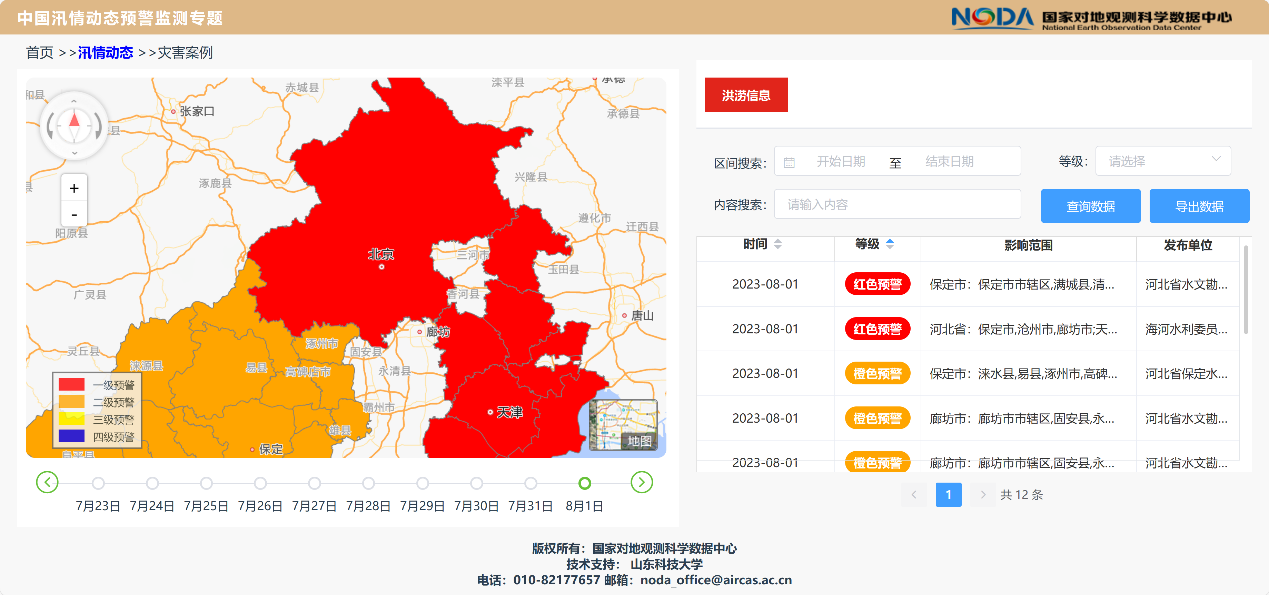The width and height of the screenshot is (1269, 595).
Task: Switch basemap using the 地图 thumbnail
Action: (623, 424)
